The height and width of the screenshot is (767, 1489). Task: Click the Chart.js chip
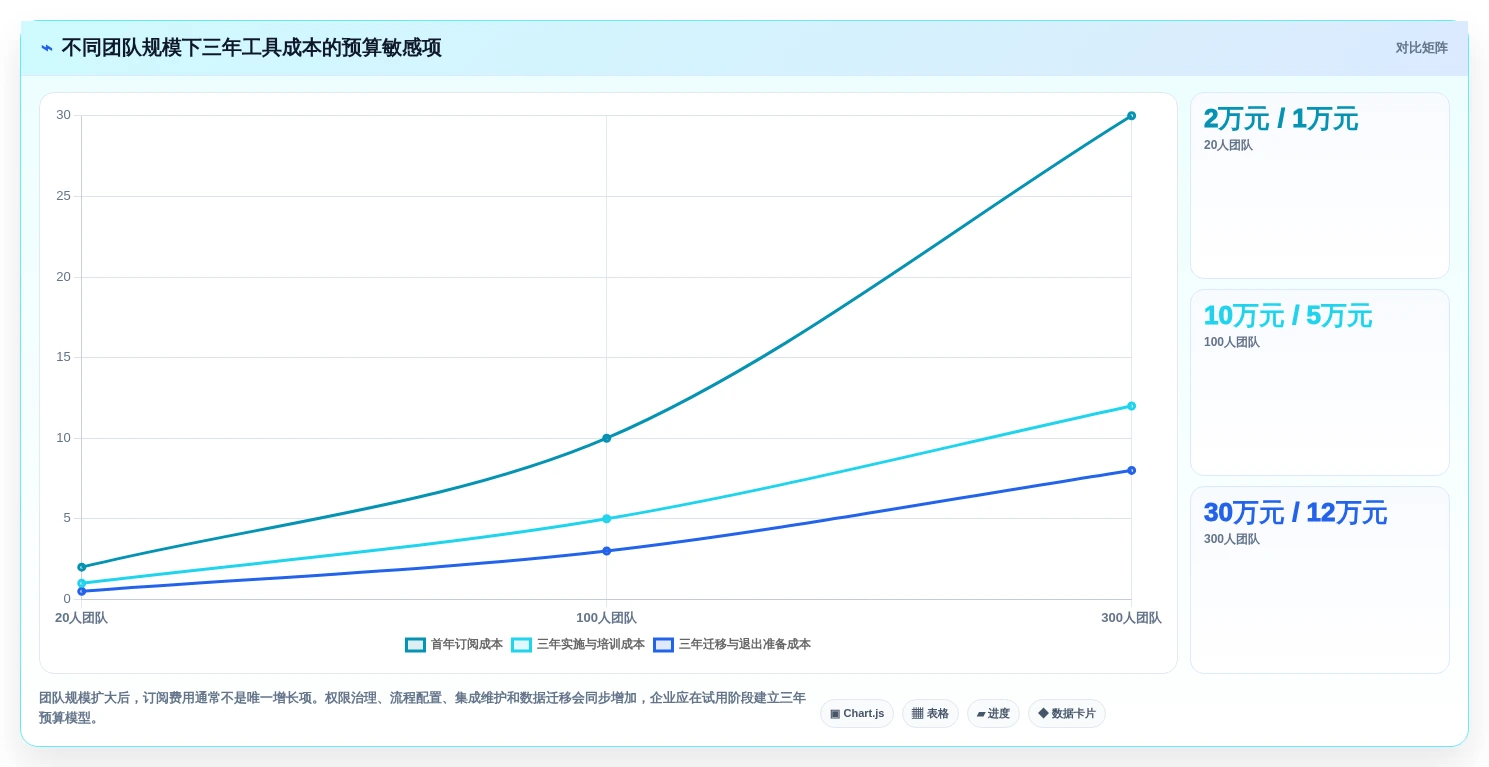point(857,713)
